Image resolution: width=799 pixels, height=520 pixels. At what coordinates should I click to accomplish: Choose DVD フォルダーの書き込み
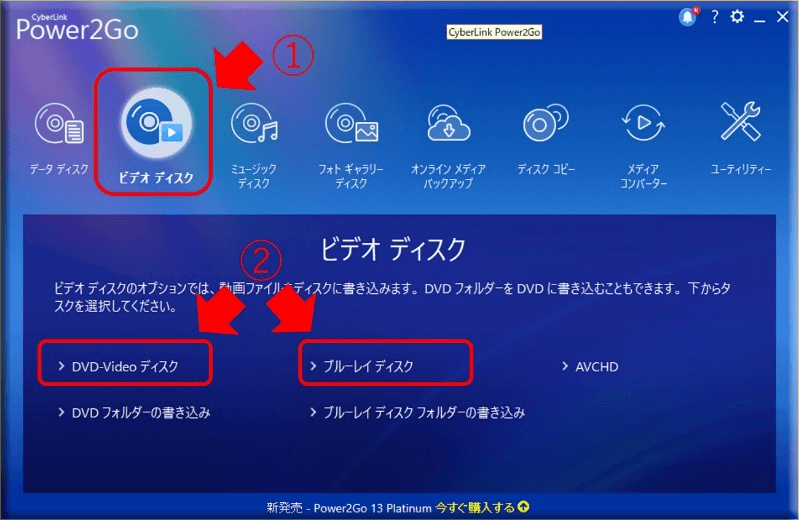141,412
